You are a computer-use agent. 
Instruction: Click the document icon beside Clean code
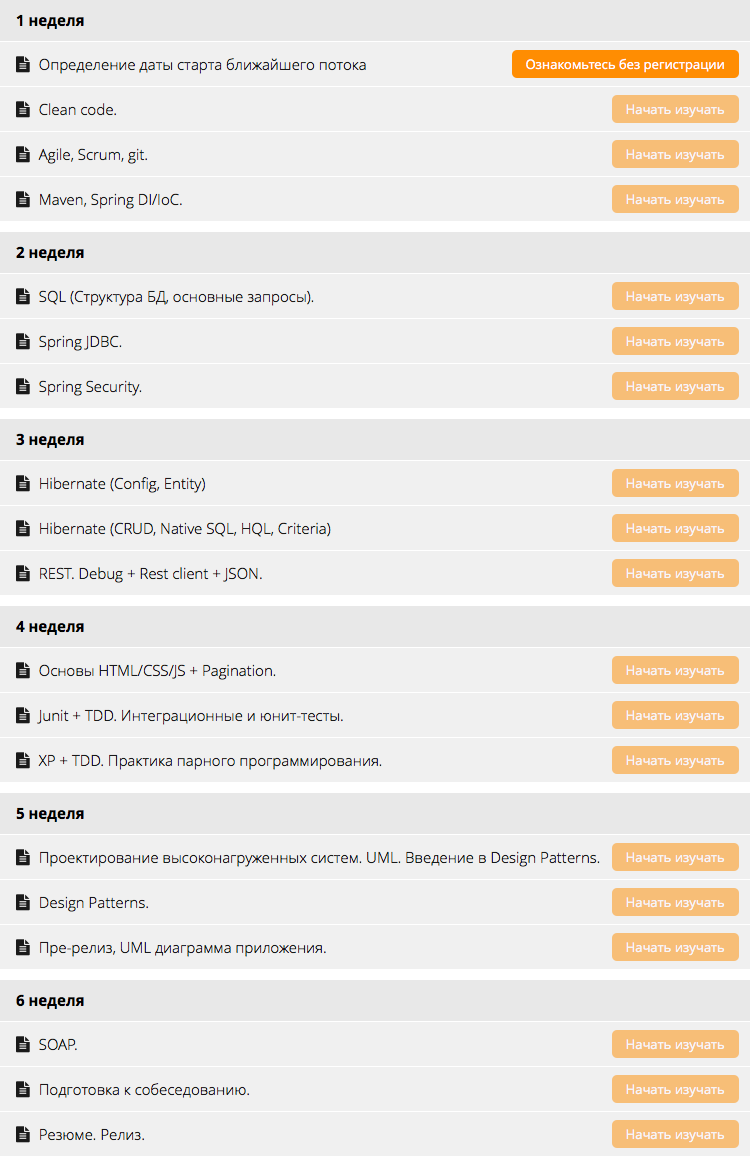click(x=23, y=110)
